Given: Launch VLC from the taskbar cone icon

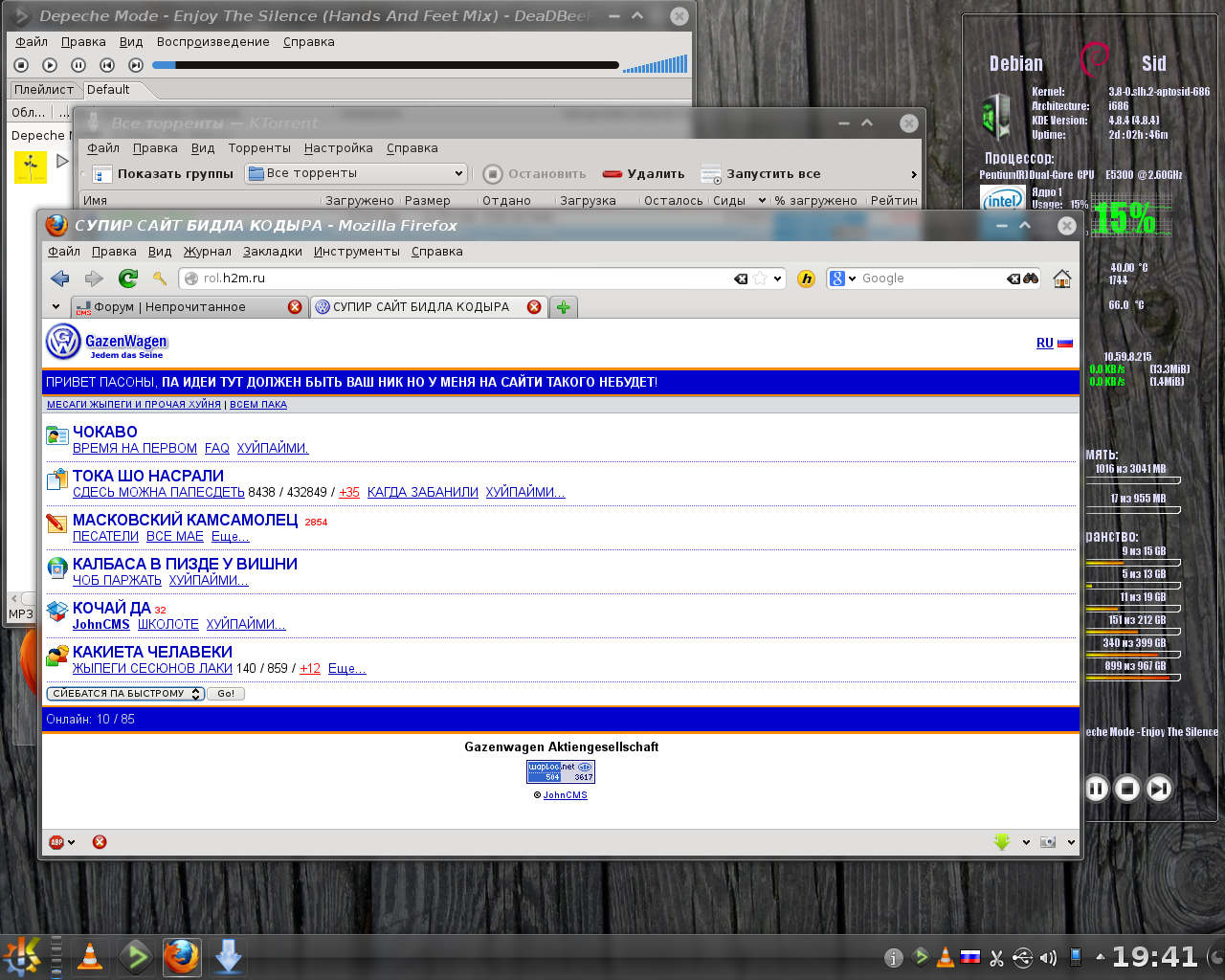Looking at the screenshot, I should [x=90, y=956].
